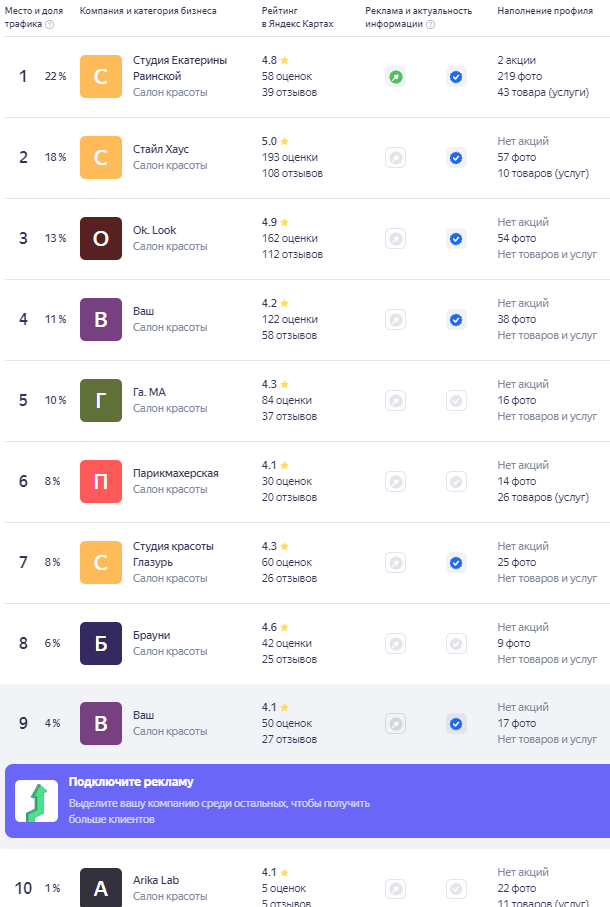Click blue verified checkmark for Студия красоты Глазурь
Image resolution: width=610 pixels, height=907 pixels.
click(456, 563)
